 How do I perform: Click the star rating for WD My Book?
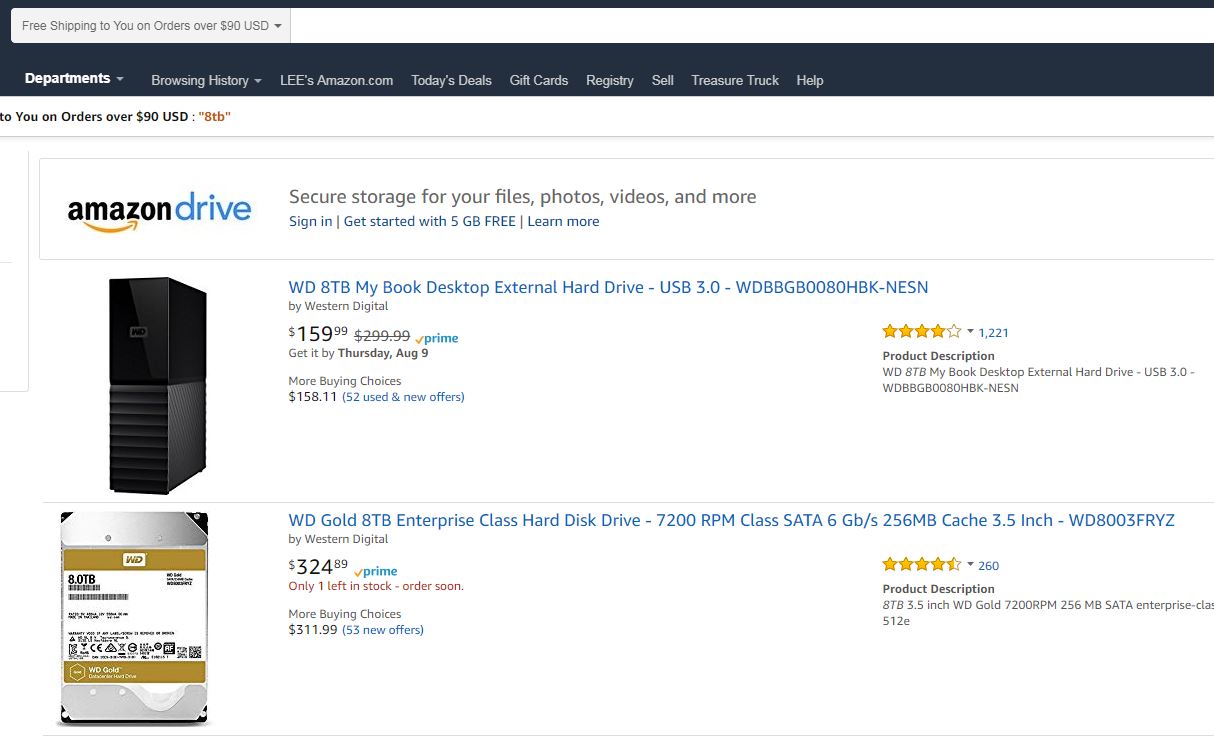click(922, 332)
